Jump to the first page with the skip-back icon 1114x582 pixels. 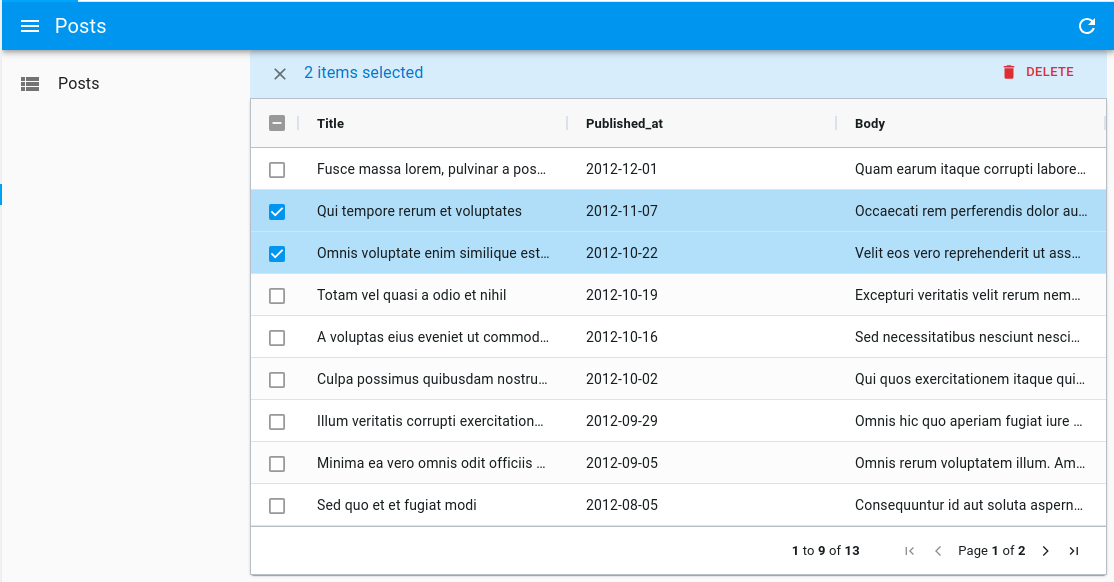(x=909, y=551)
